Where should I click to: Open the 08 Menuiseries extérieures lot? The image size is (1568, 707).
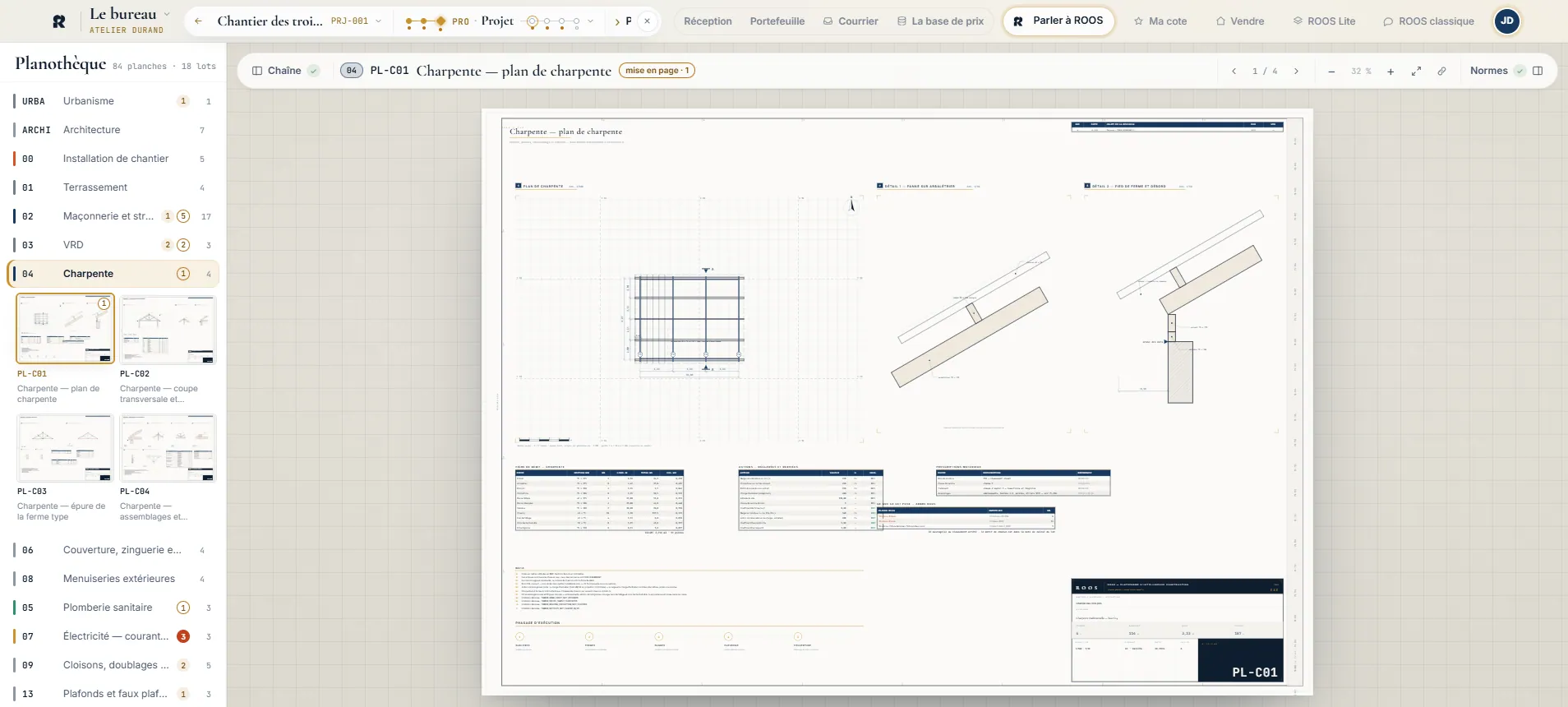pos(113,579)
